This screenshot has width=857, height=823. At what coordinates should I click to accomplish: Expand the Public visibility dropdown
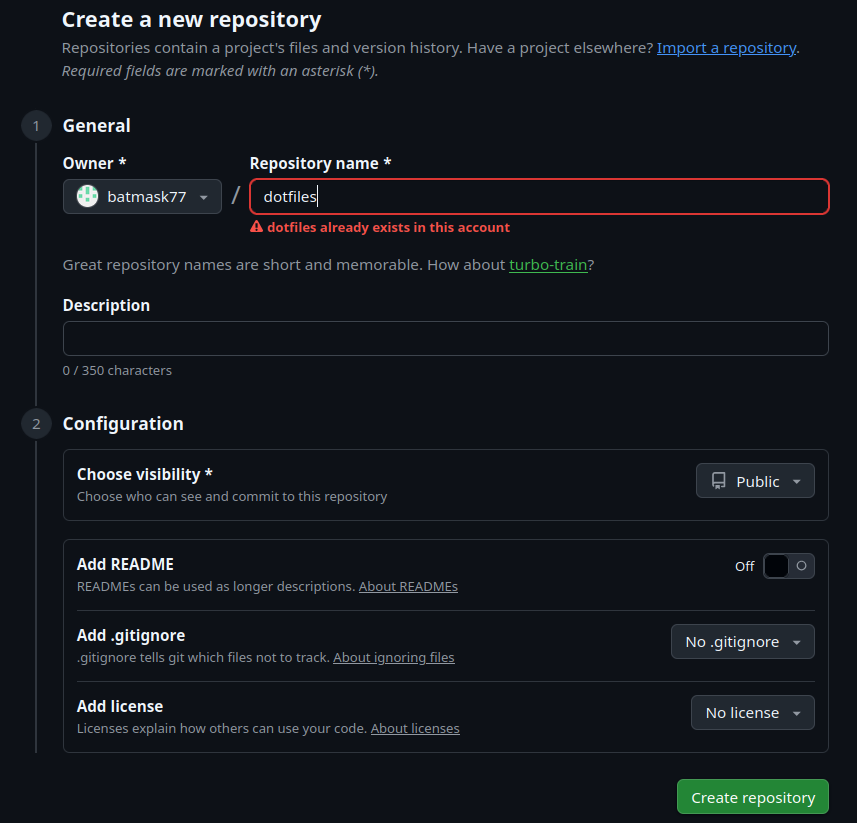755,481
